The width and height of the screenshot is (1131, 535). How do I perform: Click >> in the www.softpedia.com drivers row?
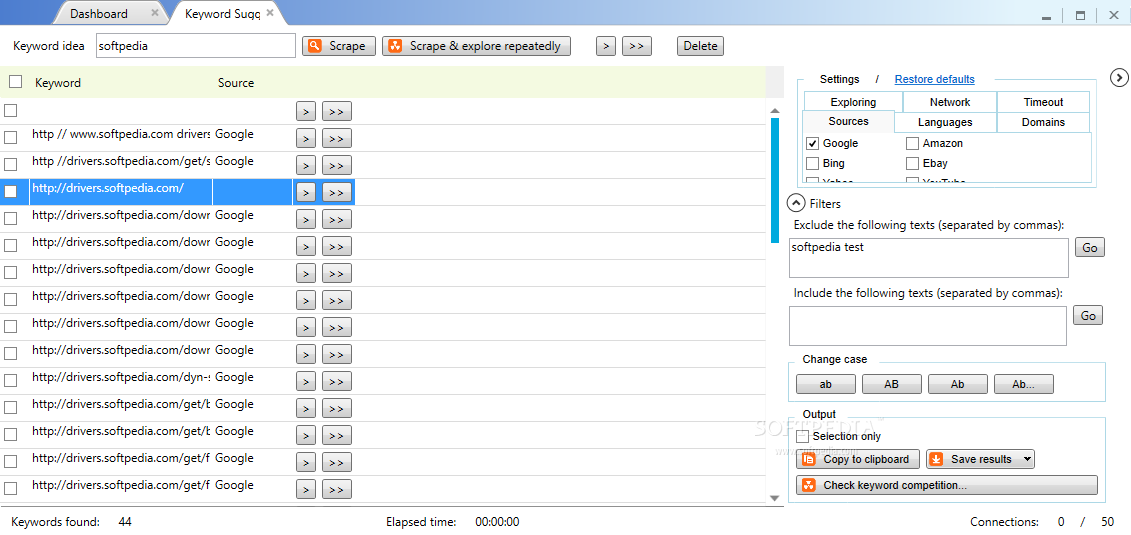point(337,138)
